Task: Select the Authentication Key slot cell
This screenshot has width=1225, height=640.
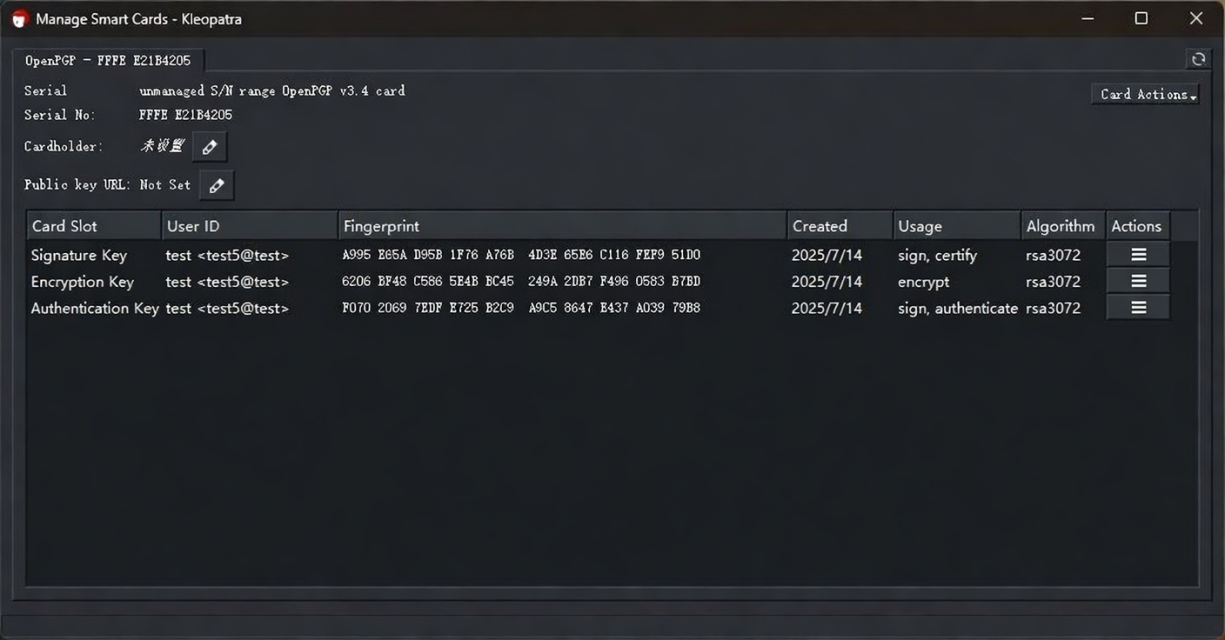Action: [95, 308]
